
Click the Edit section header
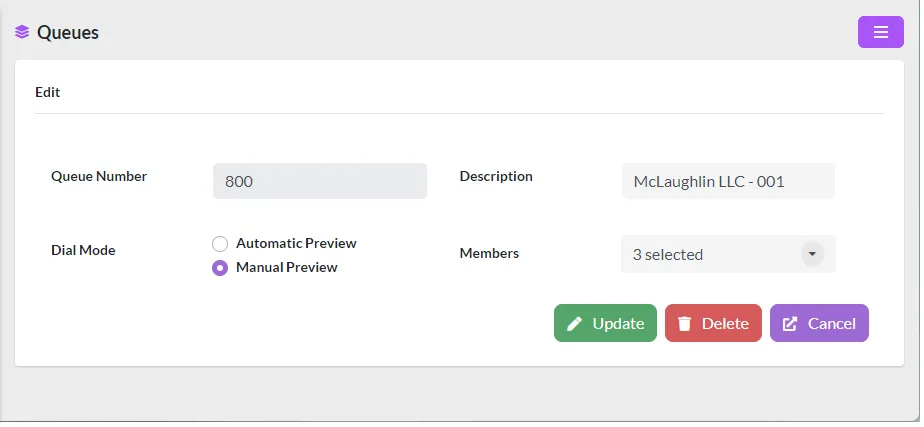(x=48, y=92)
